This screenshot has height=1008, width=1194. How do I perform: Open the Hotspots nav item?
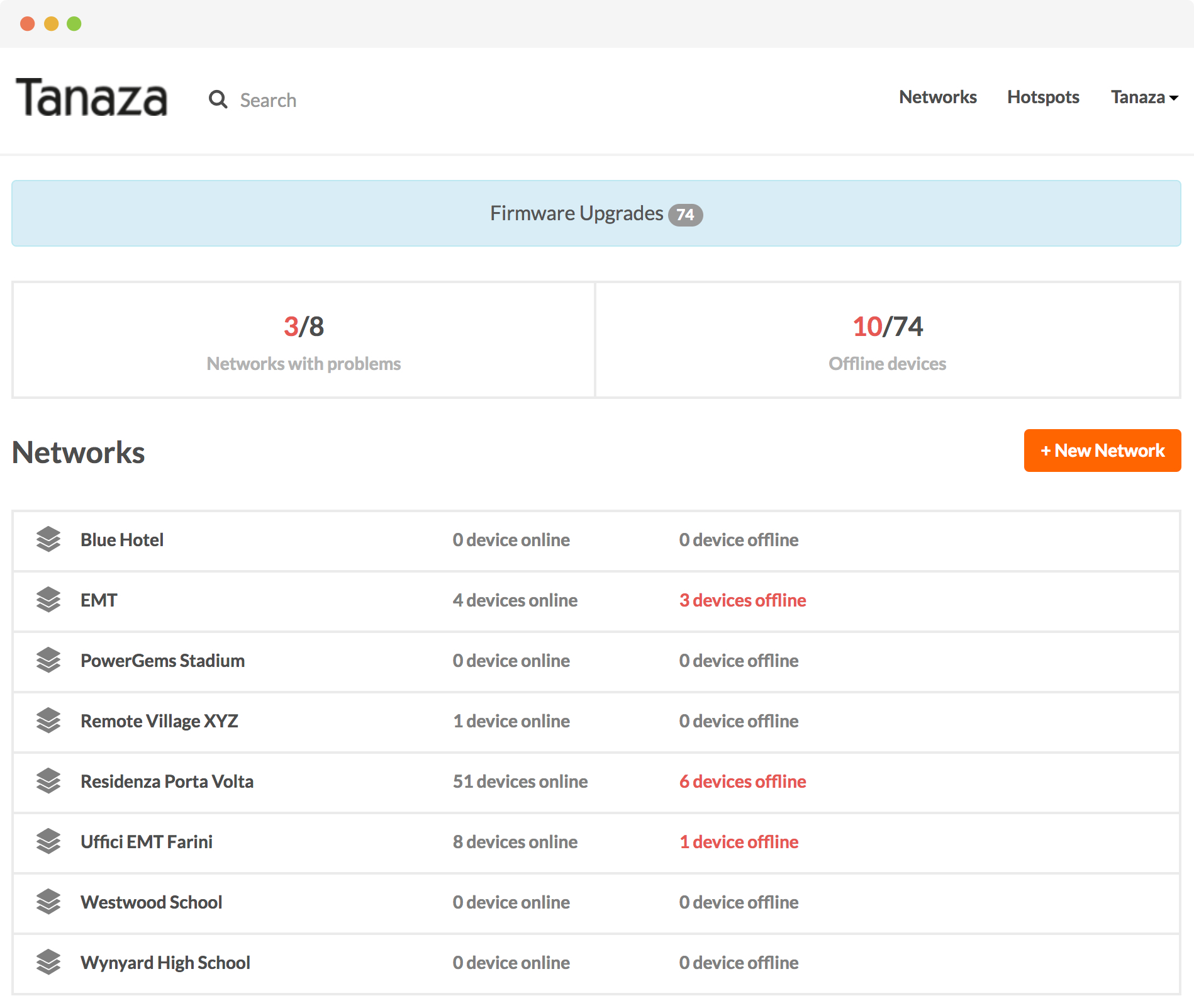(x=1043, y=97)
